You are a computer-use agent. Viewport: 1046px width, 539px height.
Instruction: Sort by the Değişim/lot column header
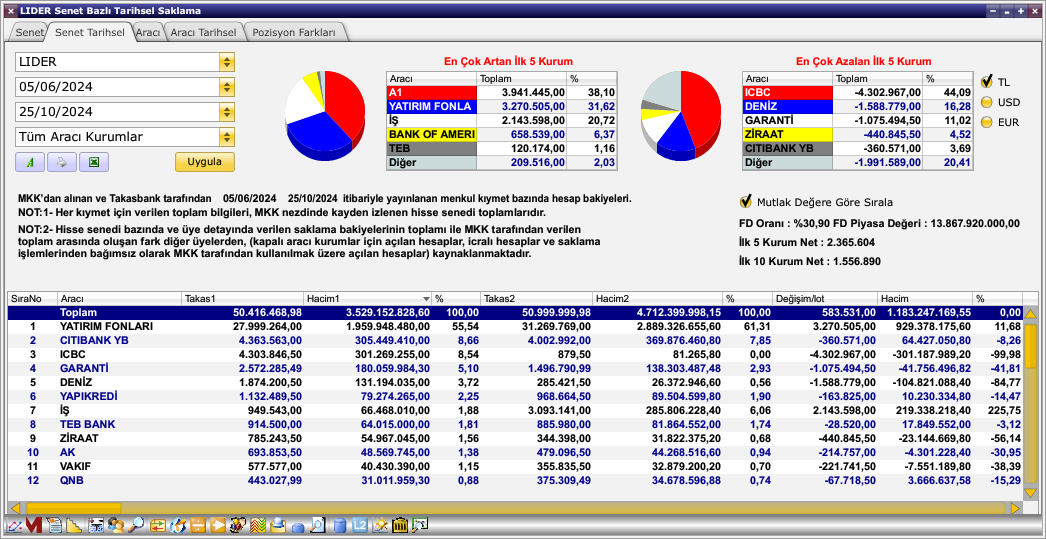pos(824,299)
